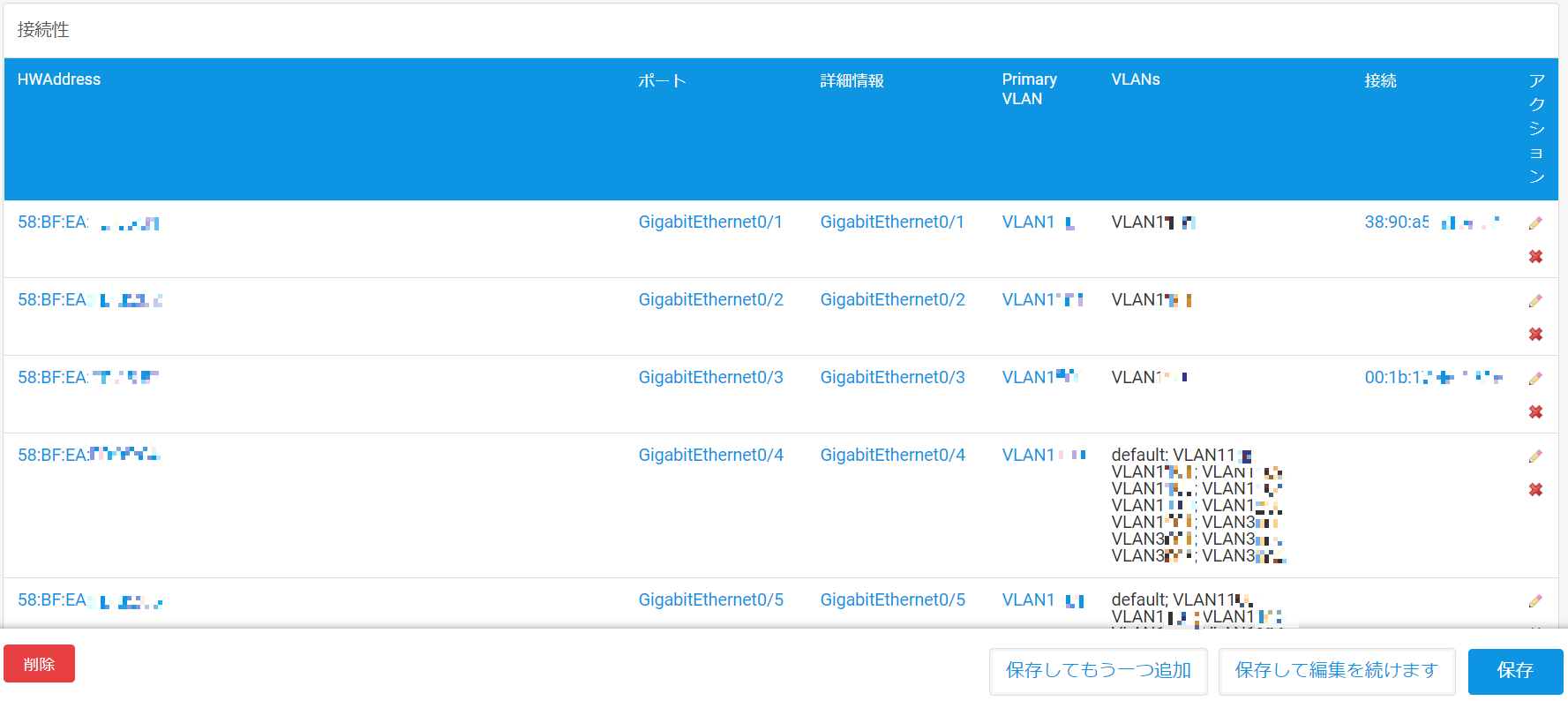Click the 詳細情報 column header
Viewport: 1568px width, 701px height.
point(852,80)
